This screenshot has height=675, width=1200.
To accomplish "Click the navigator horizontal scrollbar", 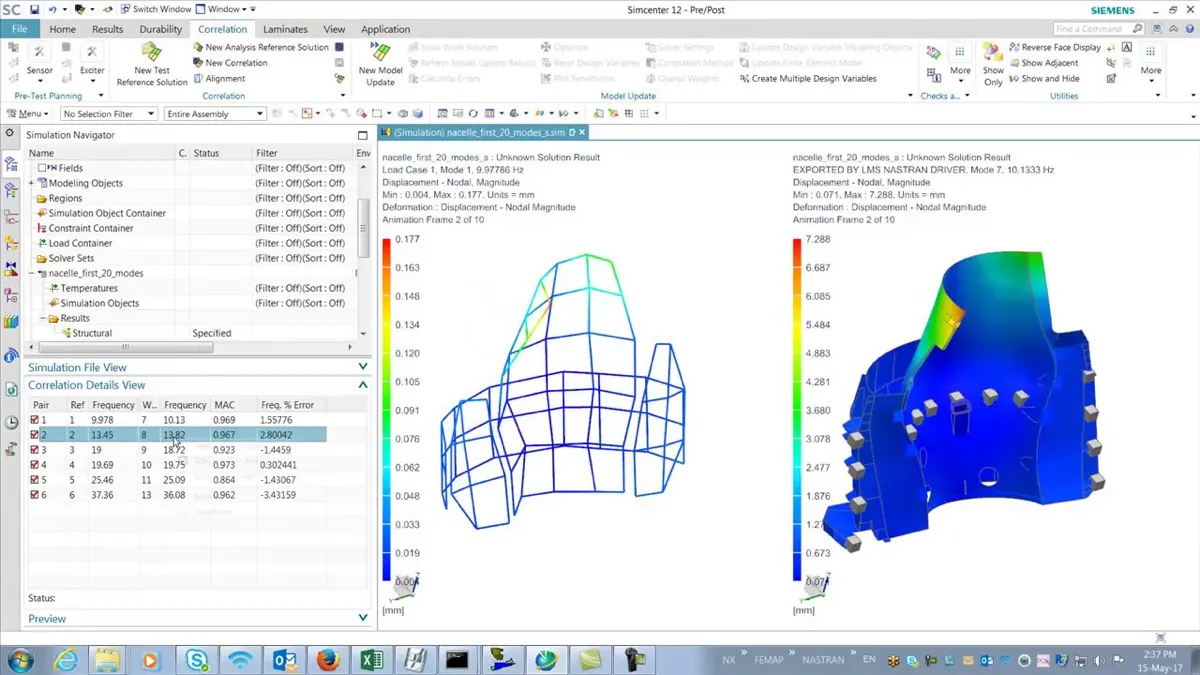I will (126, 348).
